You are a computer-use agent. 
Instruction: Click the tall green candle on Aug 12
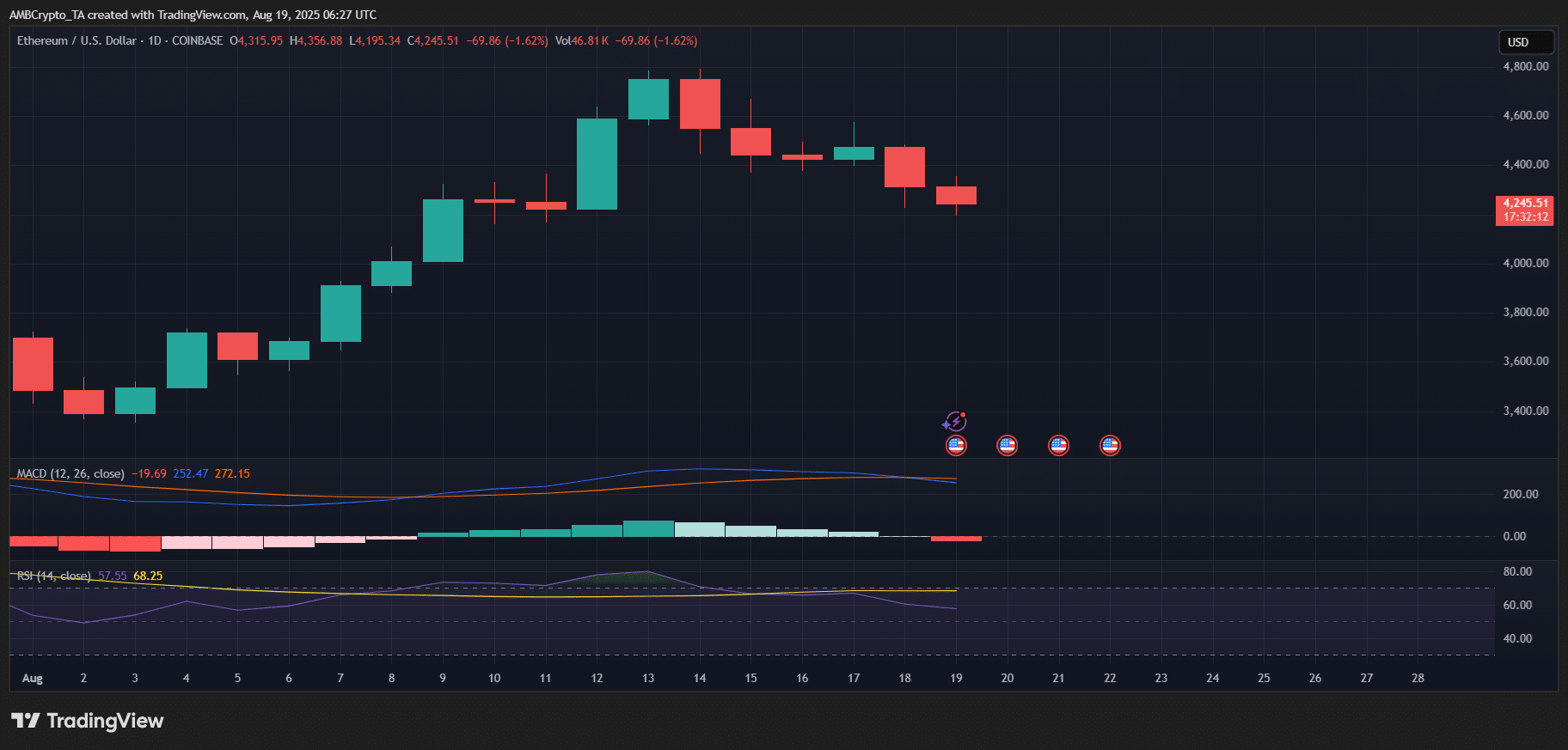tap(597, 163)
